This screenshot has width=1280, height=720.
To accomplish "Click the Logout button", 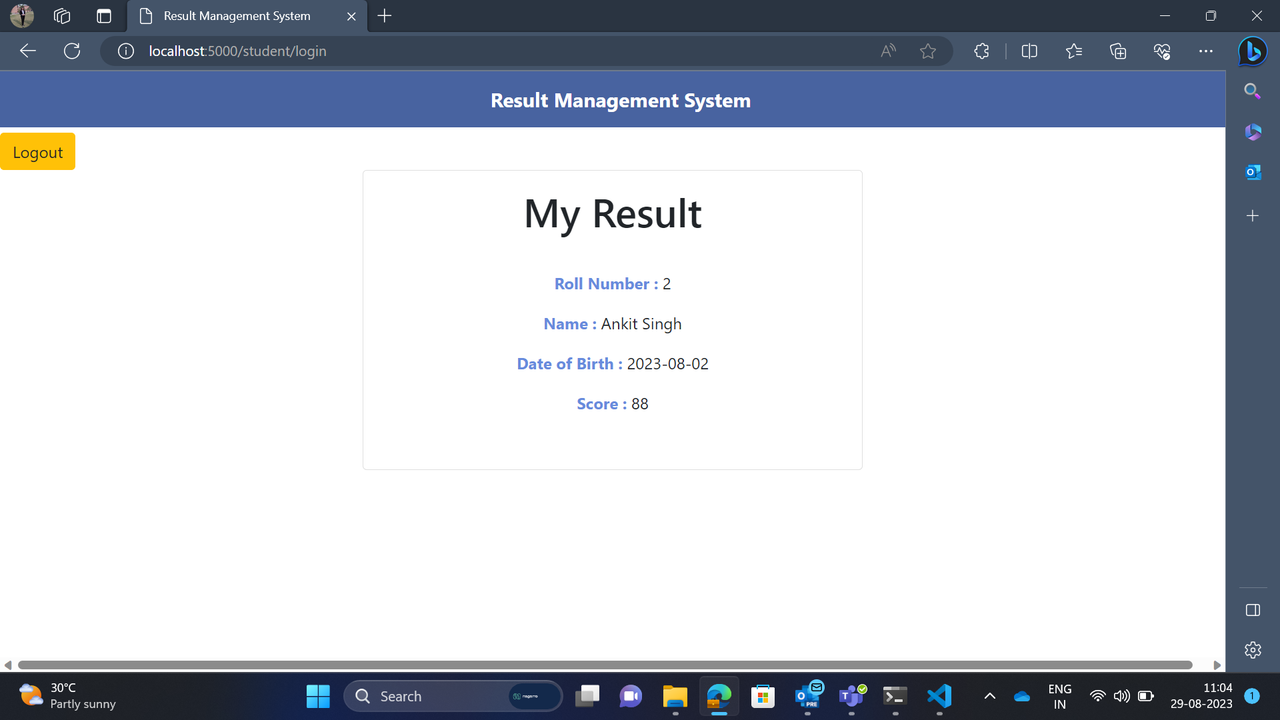I will point(38,151).
